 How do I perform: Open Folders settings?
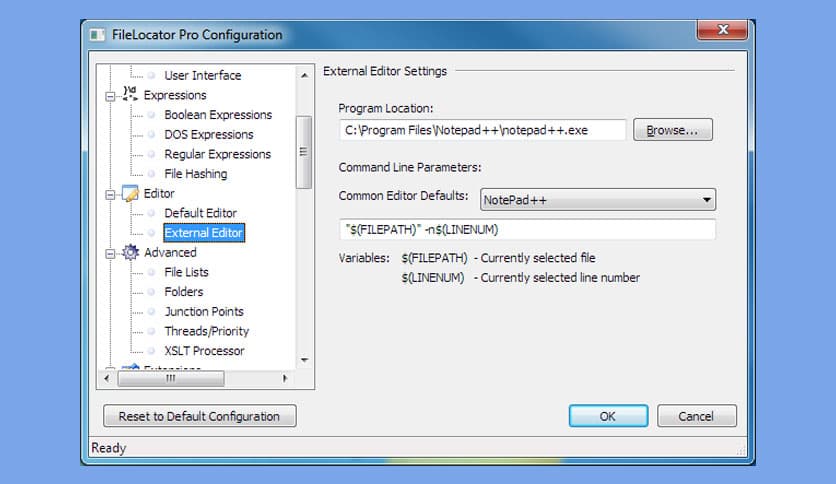point(183,292)
